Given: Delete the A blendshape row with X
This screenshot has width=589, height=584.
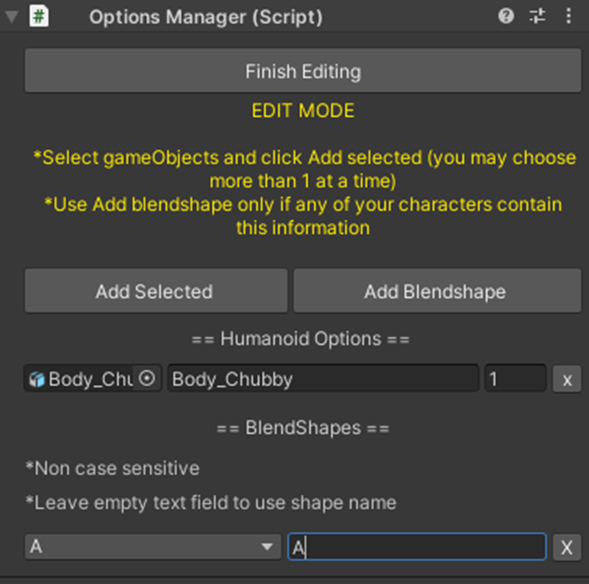Looking at the screenshot, I should (x=567, y=547).
